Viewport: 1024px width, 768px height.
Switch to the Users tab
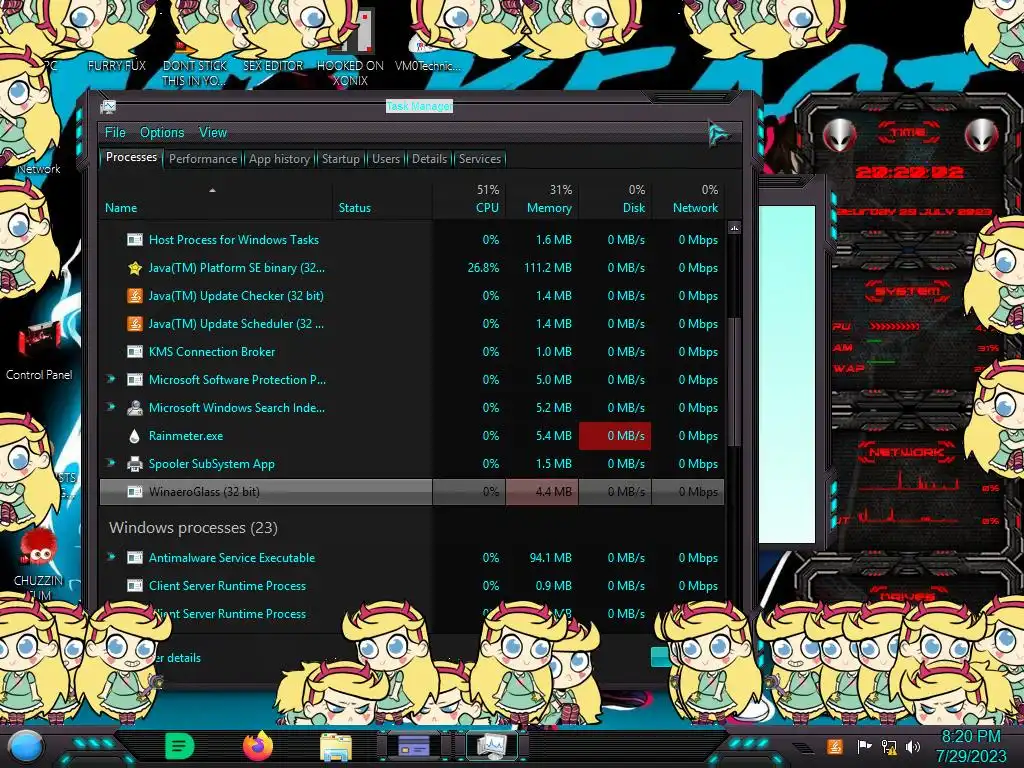[x=386, y=159]
